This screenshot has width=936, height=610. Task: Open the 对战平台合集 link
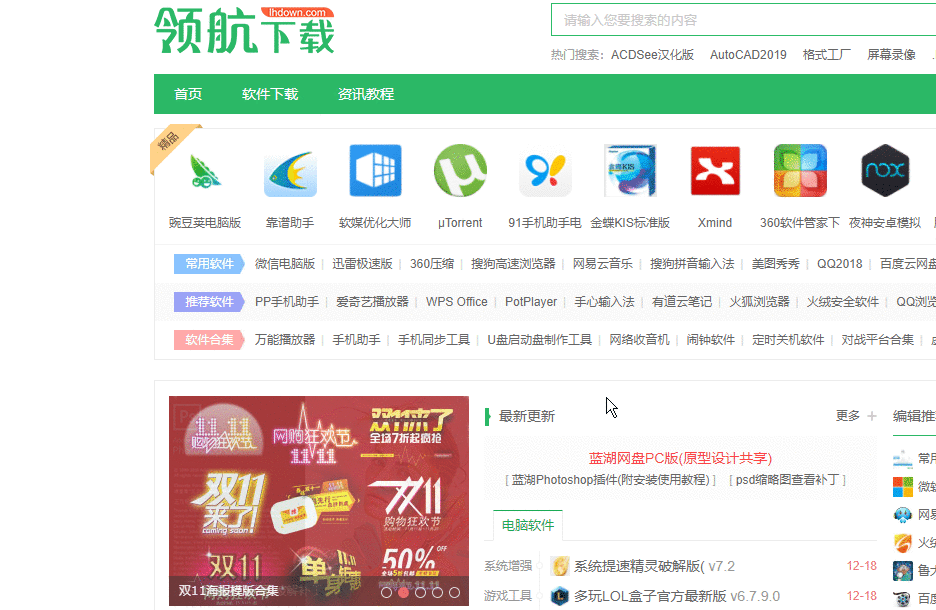(878, 340)
